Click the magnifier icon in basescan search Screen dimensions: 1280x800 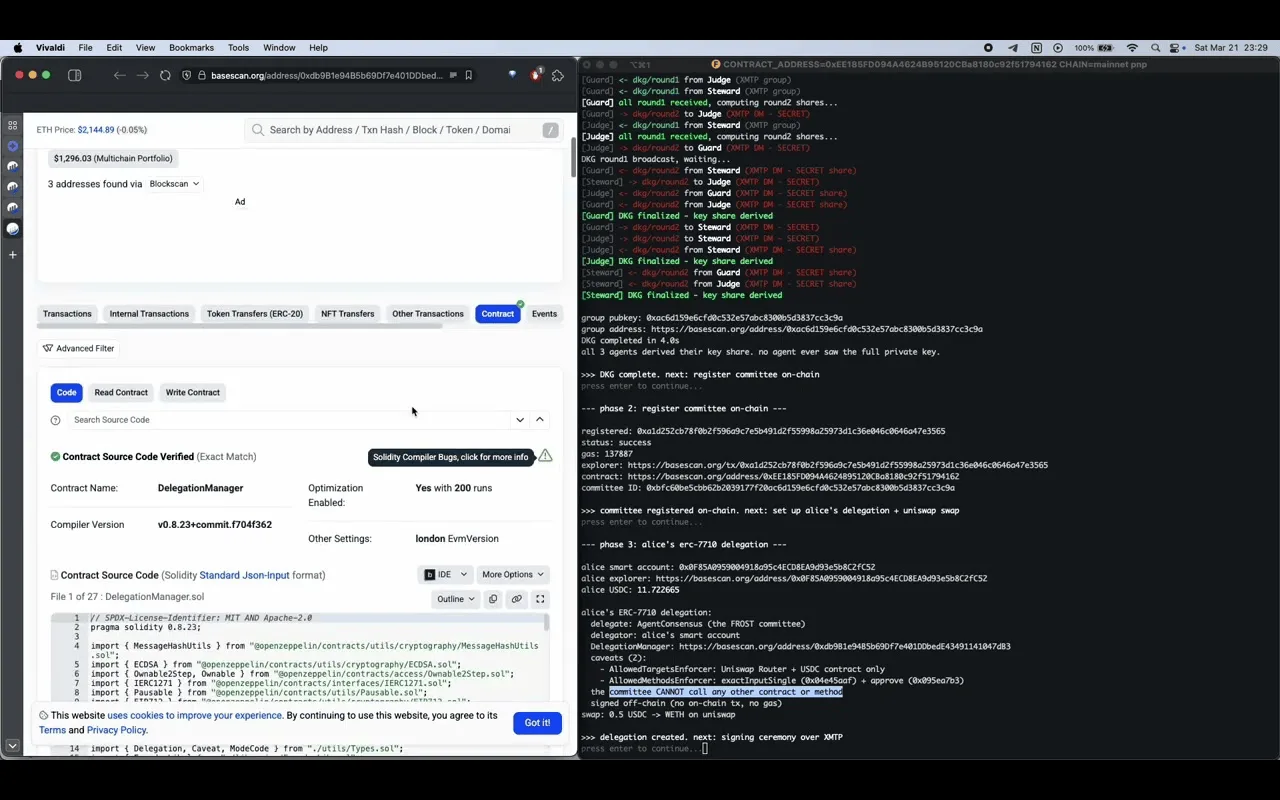tap(258, 130)
